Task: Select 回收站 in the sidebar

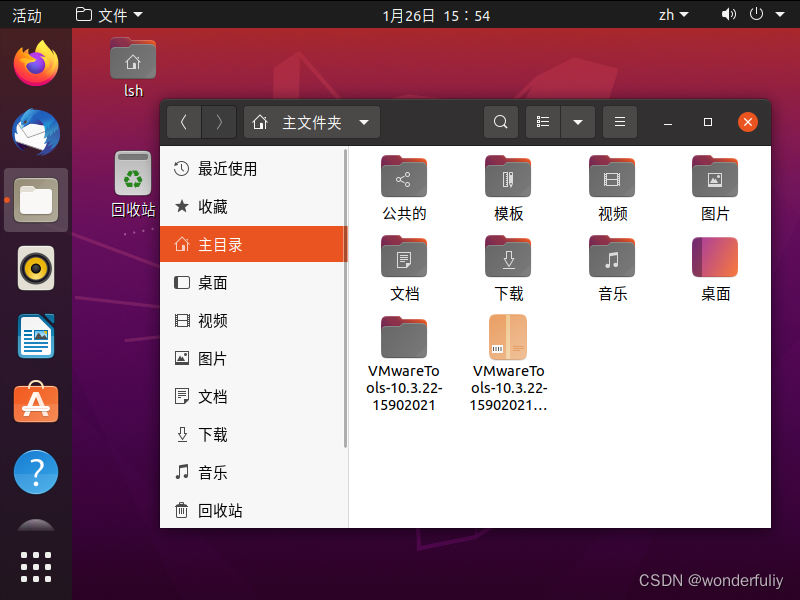Action: pos(254,510)
